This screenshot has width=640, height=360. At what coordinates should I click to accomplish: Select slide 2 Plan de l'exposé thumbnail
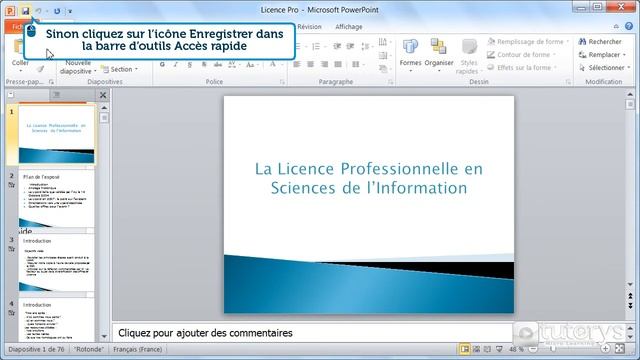(56, 198)
